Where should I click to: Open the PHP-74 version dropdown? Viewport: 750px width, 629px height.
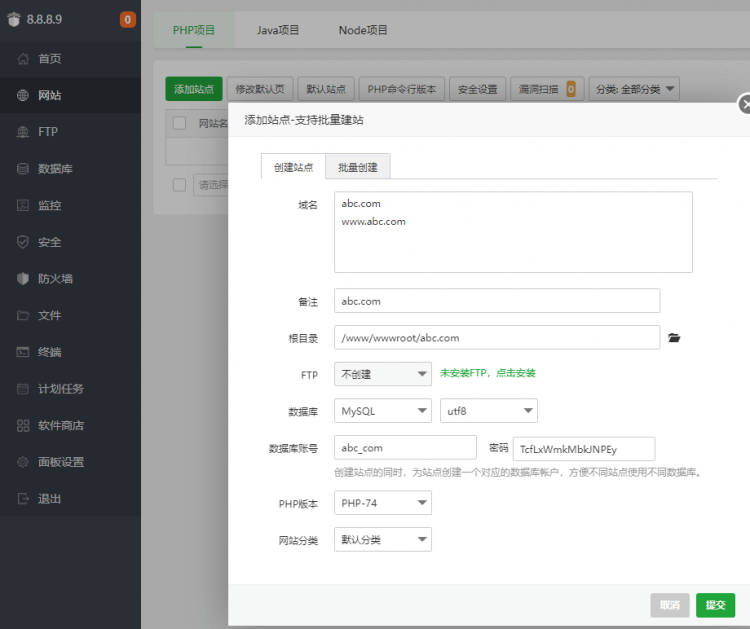(x=382, y=503)
